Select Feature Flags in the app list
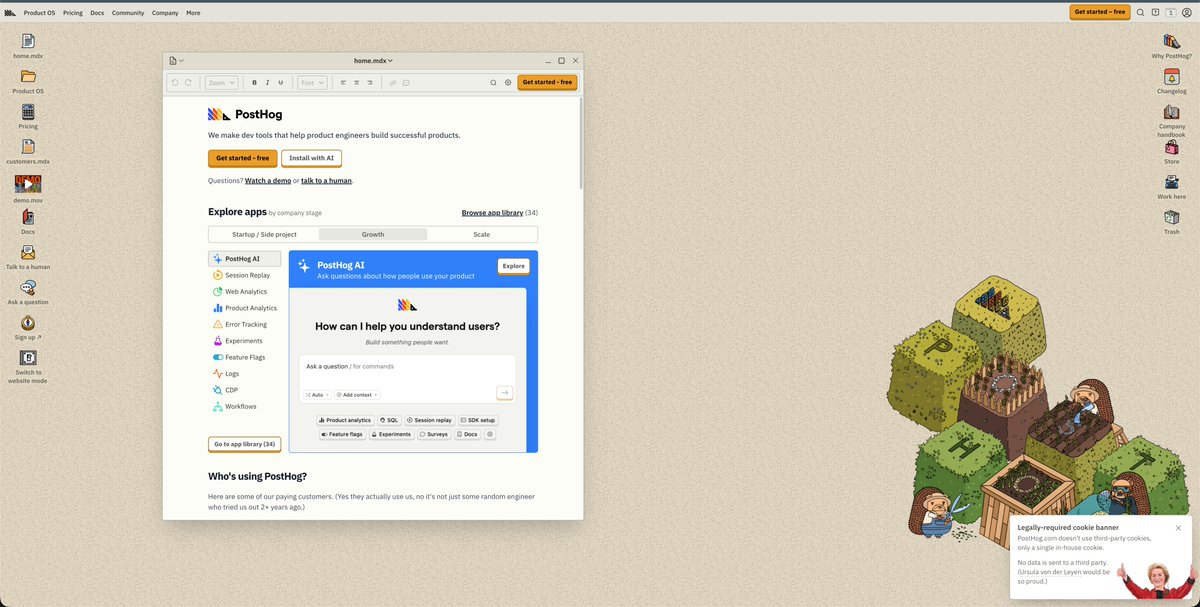Image resolution: width=1200 pixels, height=607 pixels. pos(245,357)
